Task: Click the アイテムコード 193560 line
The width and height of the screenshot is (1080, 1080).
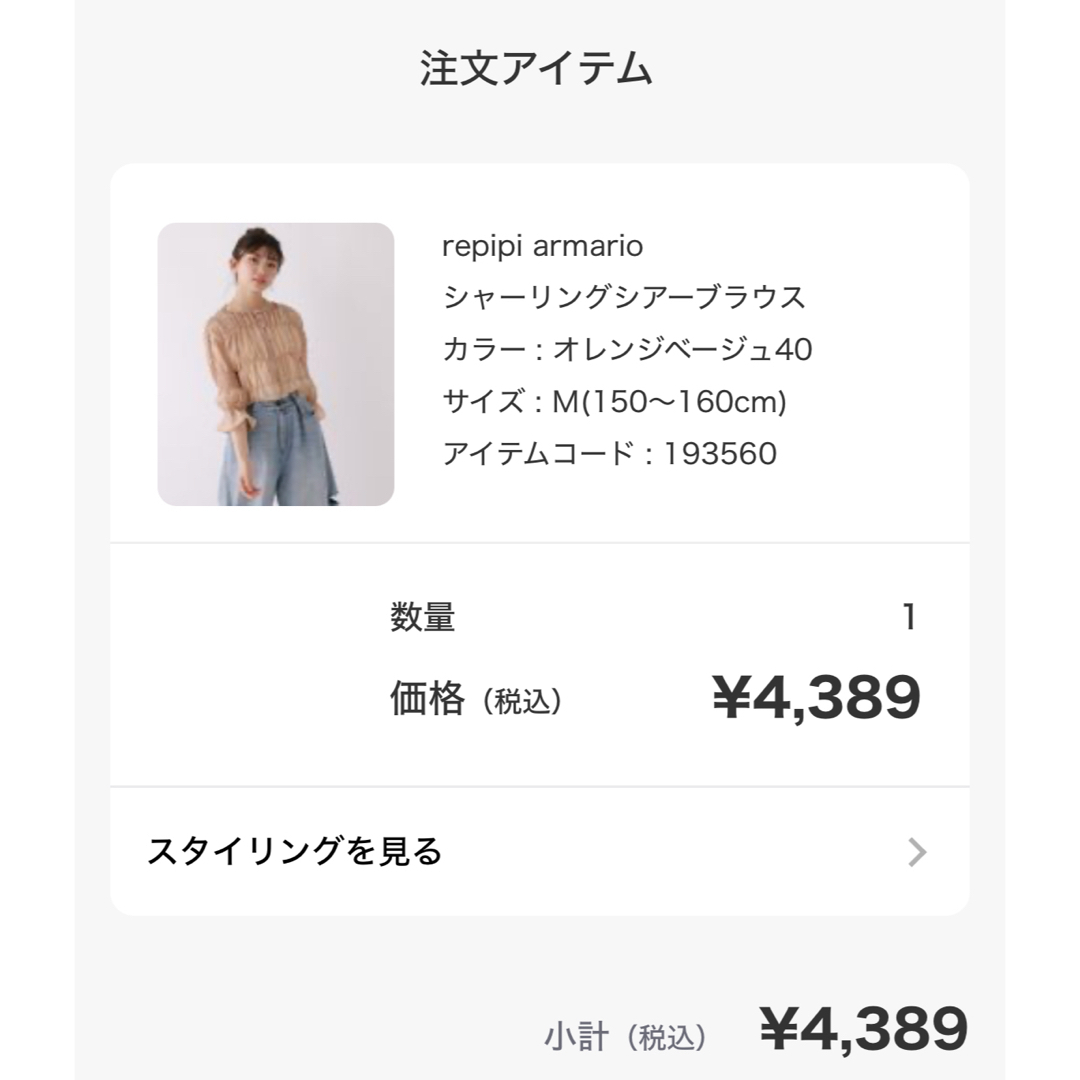Action: coord(610,453)
